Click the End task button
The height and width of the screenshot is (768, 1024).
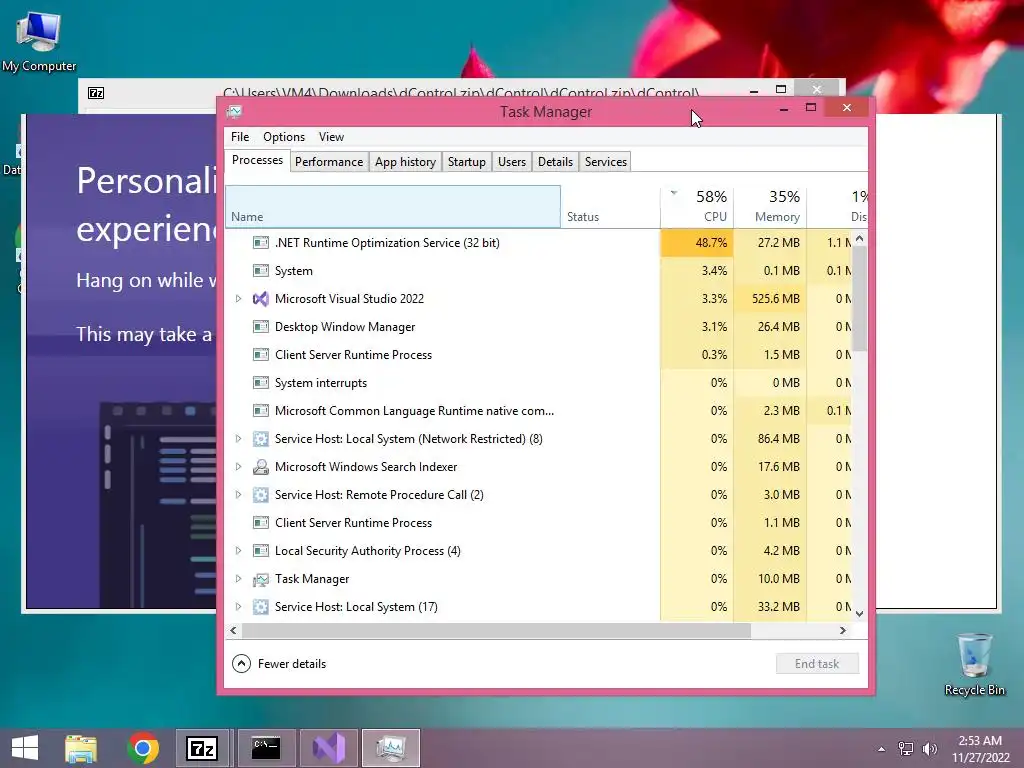pyautogui.click(x=817, y=664)
